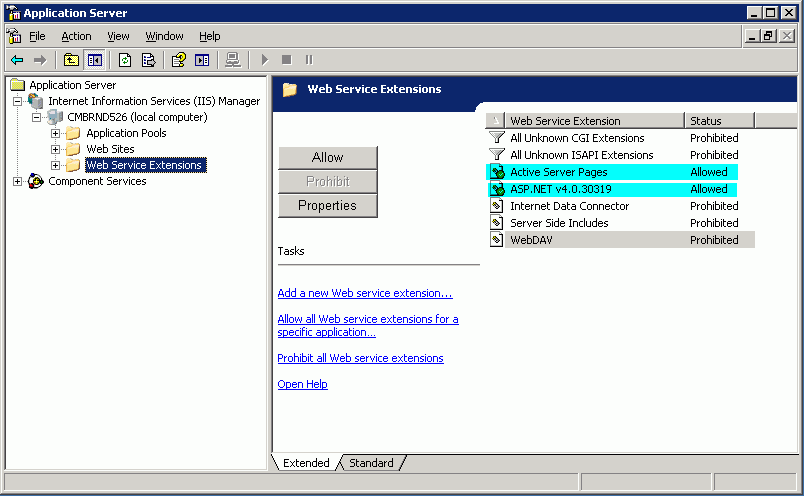Screen dimensions: 804x496
Task: Click the Application Pools folder icon
Action: click(73, 133)
